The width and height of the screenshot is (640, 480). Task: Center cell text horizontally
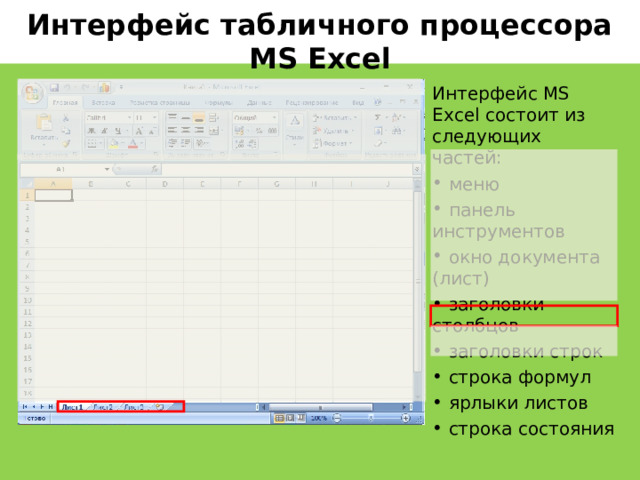coord(186,130)
